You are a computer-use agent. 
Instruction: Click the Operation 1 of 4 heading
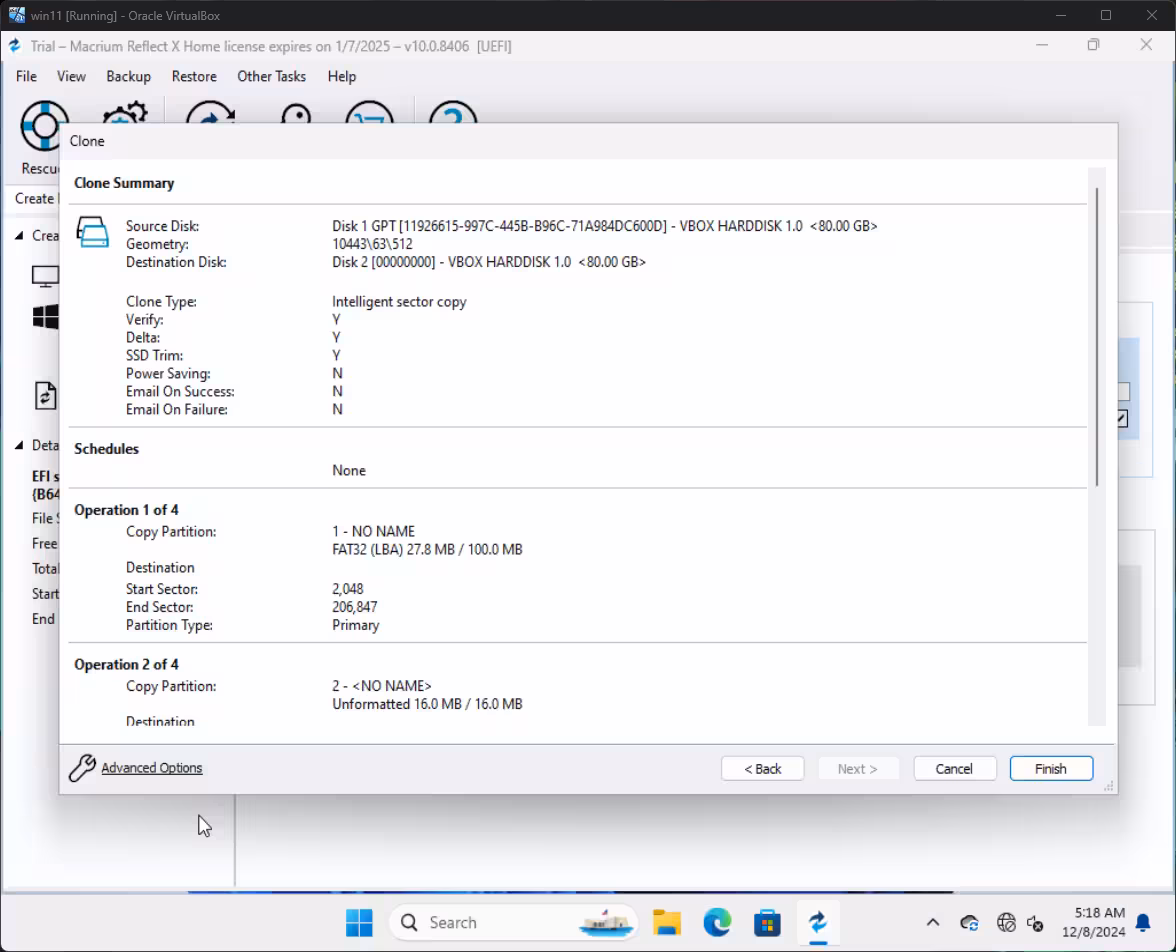pos(126,510)
